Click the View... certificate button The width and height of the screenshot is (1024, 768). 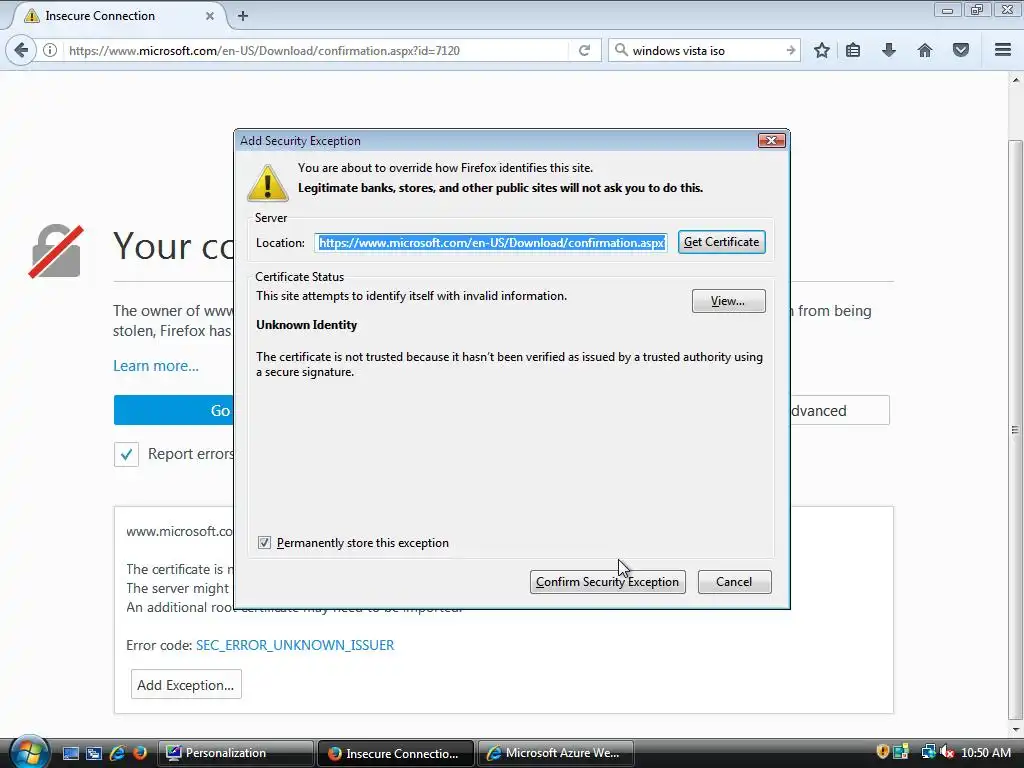point(728,301)
